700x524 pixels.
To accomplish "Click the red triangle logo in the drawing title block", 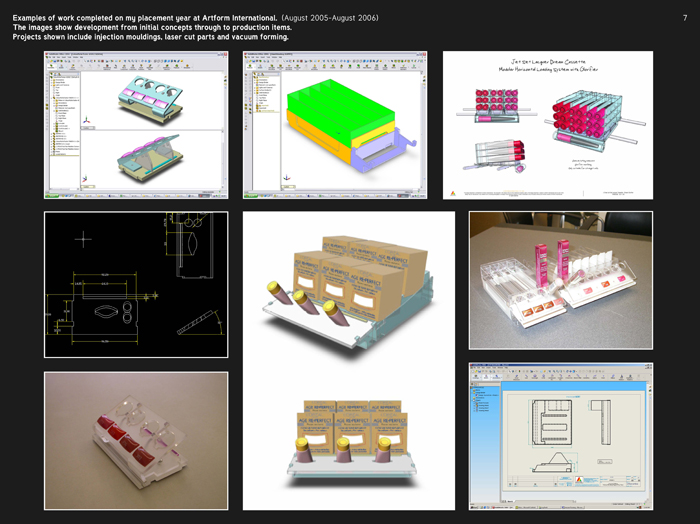I will (x=579, y=480).
